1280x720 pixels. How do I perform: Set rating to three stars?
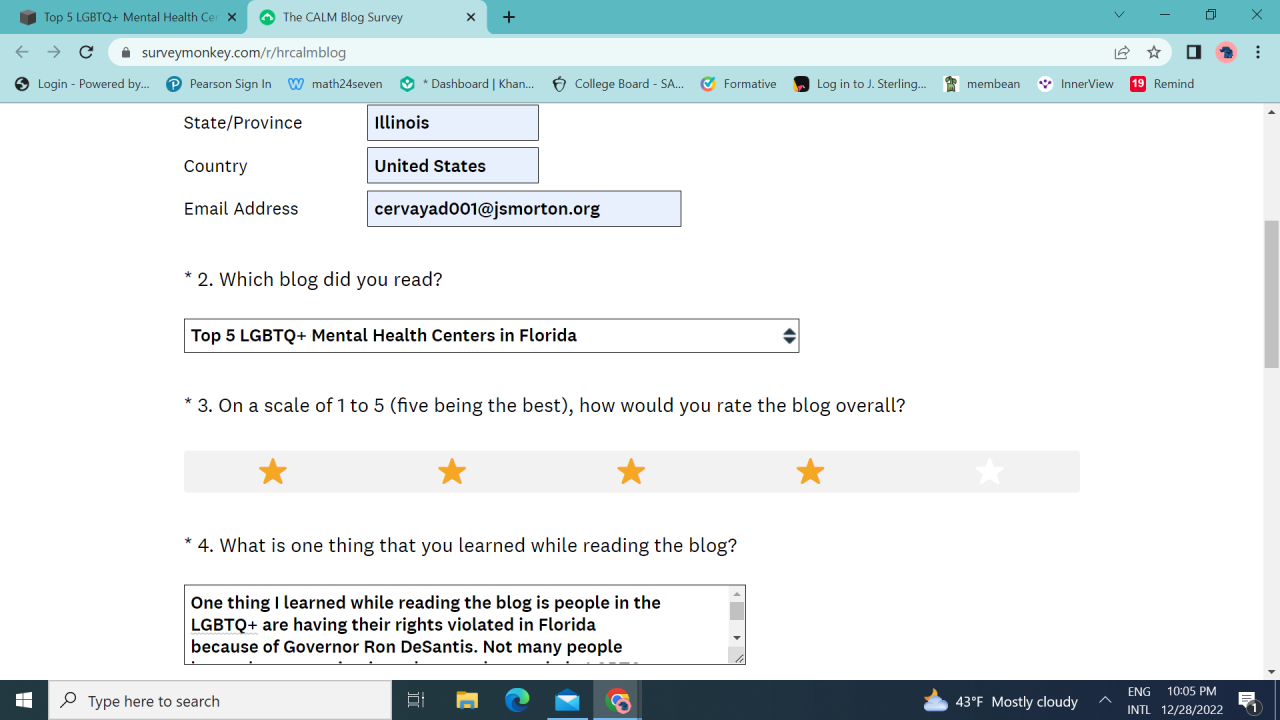click(x=631, y=471)
